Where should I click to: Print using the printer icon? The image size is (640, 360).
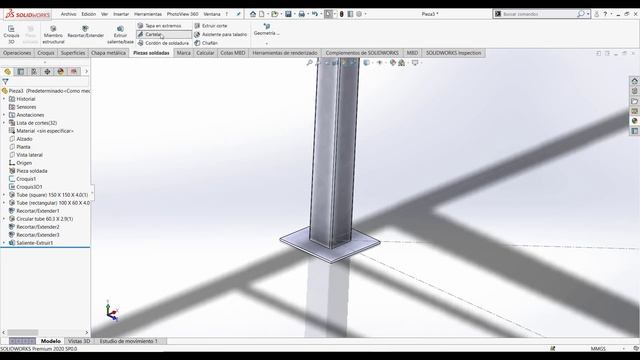coord(302,14)
